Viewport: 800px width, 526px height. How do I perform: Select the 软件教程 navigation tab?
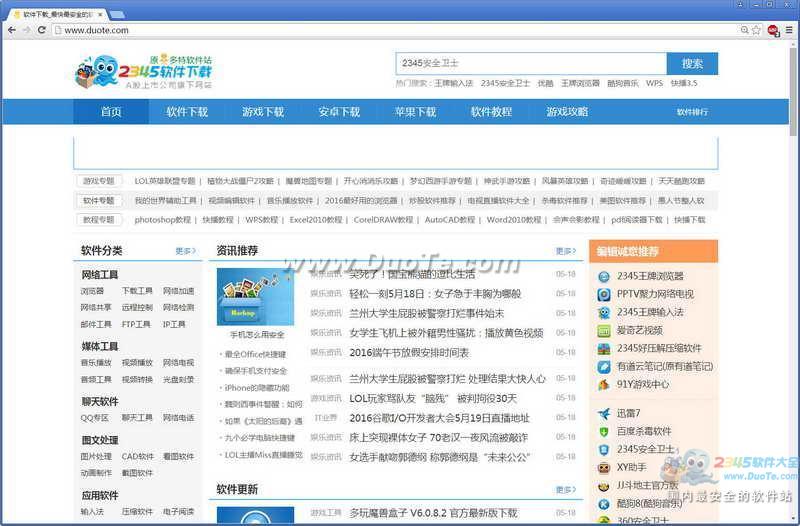(x=491, y=112)
